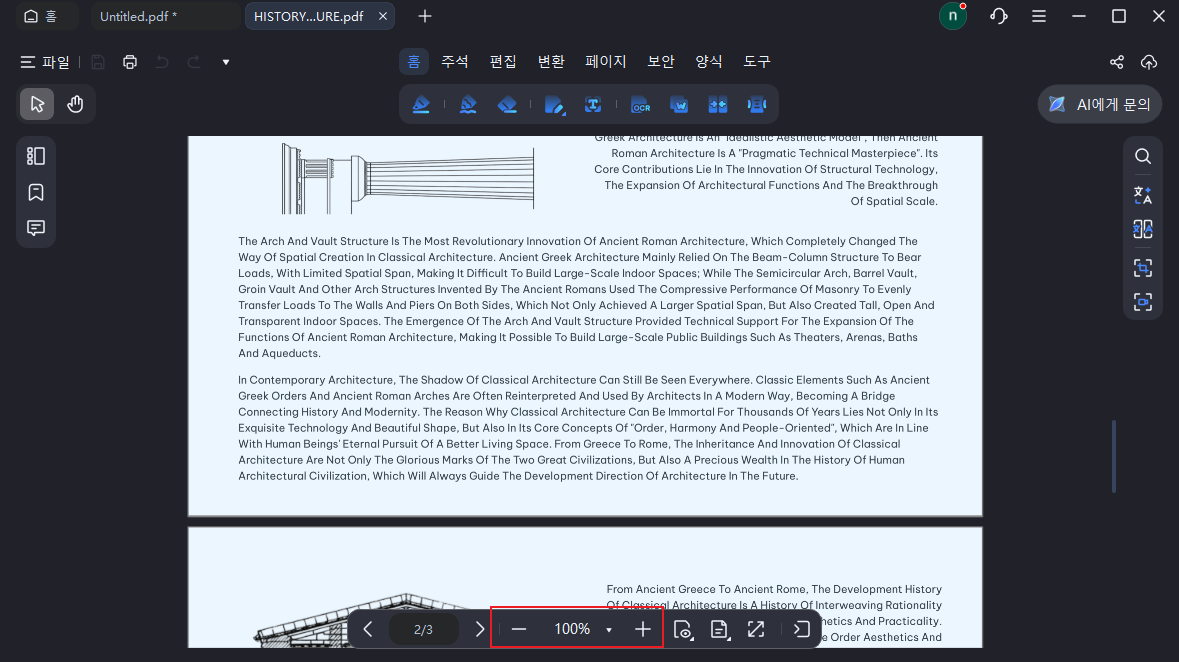Open the 파일 menu
1179x662 pixels.
point(45,62)
